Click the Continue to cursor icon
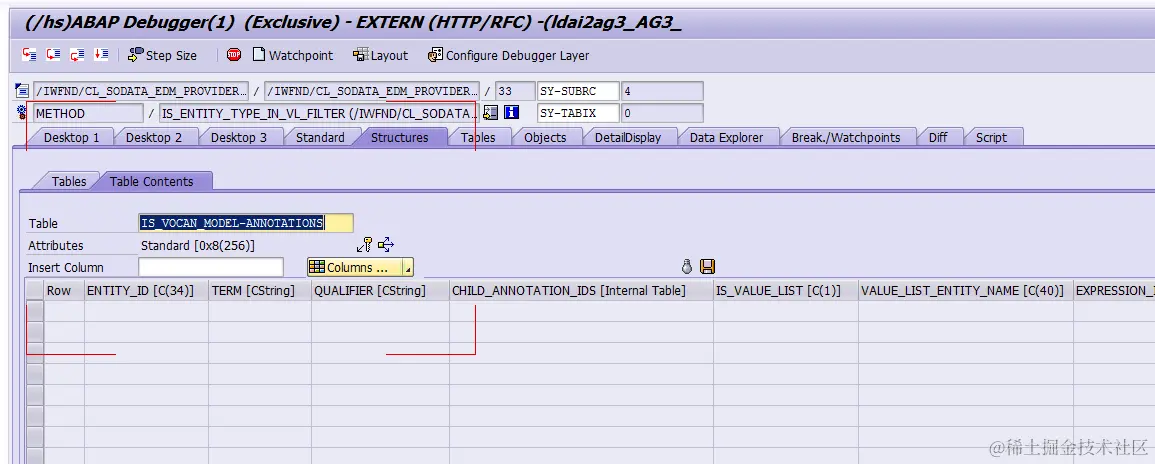Screen dimensions: 1155x464 (101, 55)
